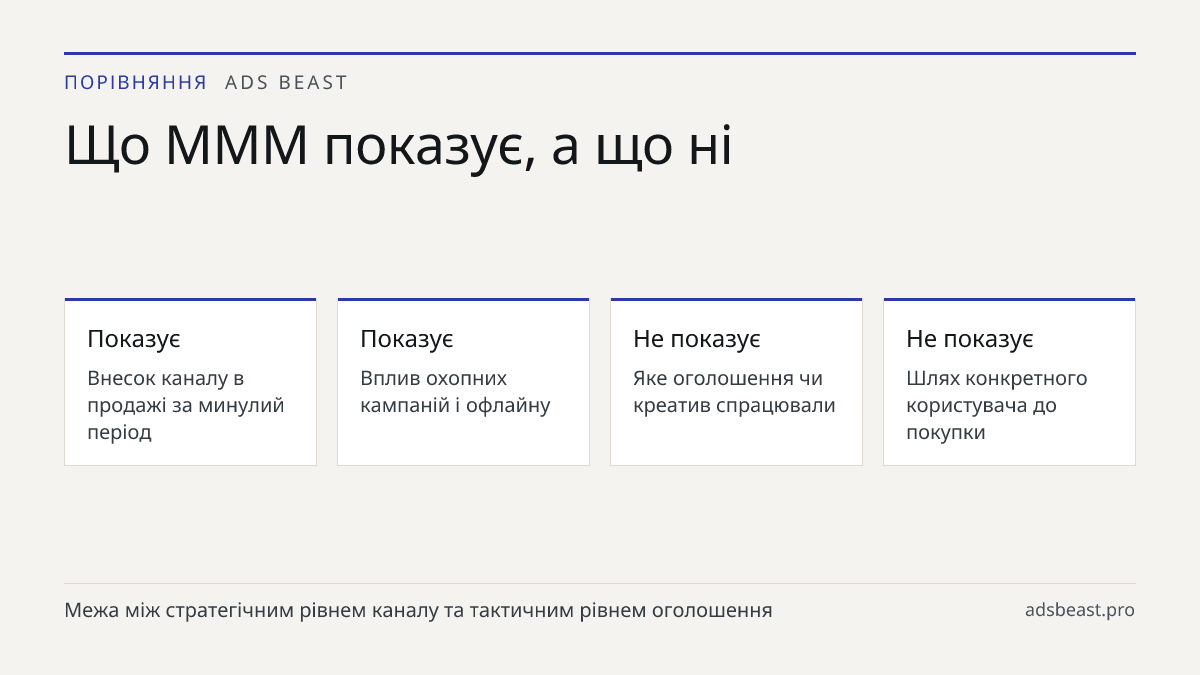This screenshot has width=1200, height=675.
Task: Click 'Не показує' title above 'Шлях конкретного'
Action: pyautogui.click(x=970, y=339)
